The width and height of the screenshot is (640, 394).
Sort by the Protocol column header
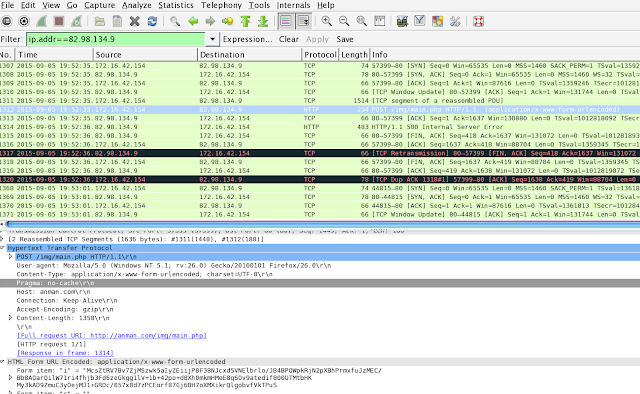point(320,55)
